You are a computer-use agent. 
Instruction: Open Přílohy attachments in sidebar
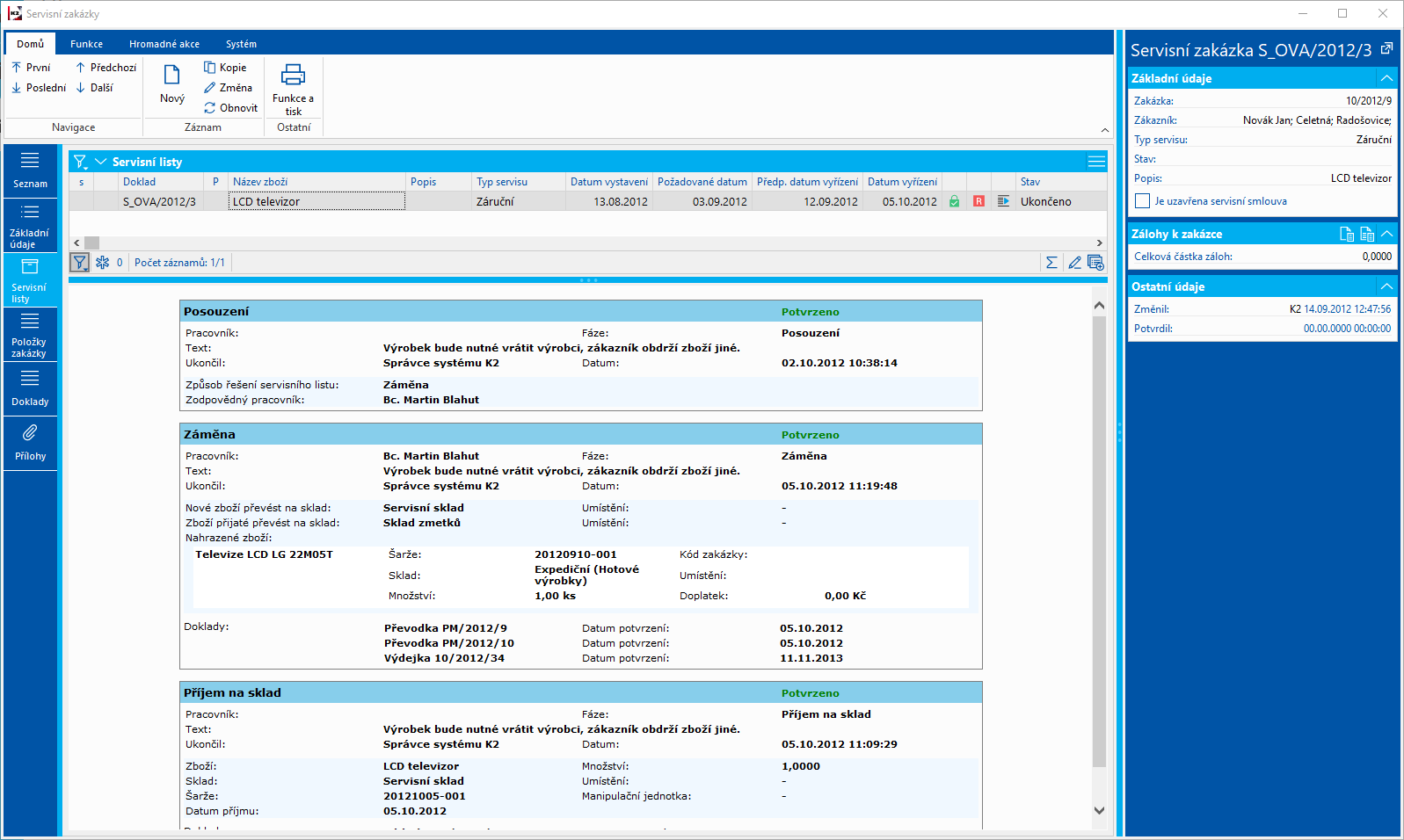[x=30, y=443]
